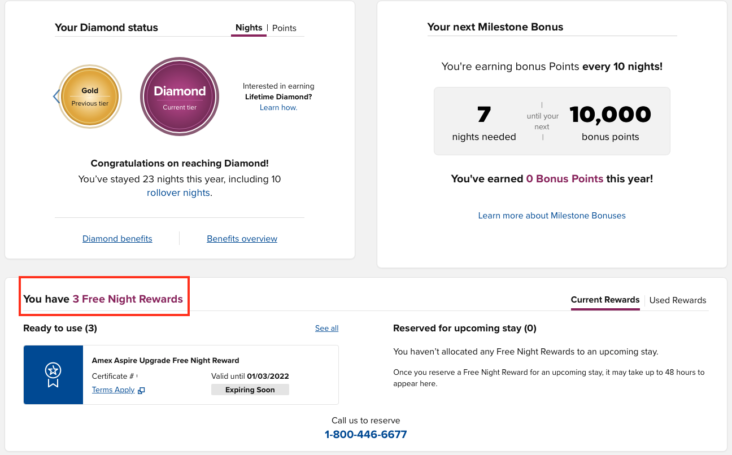Click the 1-800-446-6677 phone number

[x=366, y=434]
